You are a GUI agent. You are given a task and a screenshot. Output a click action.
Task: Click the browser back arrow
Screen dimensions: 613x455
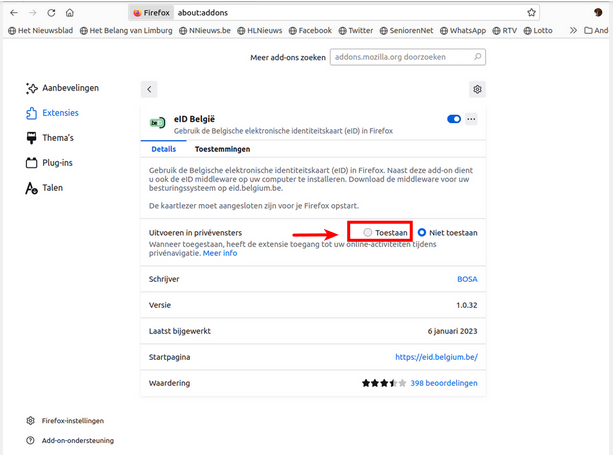pyautogui.click(x=14, y=13)
